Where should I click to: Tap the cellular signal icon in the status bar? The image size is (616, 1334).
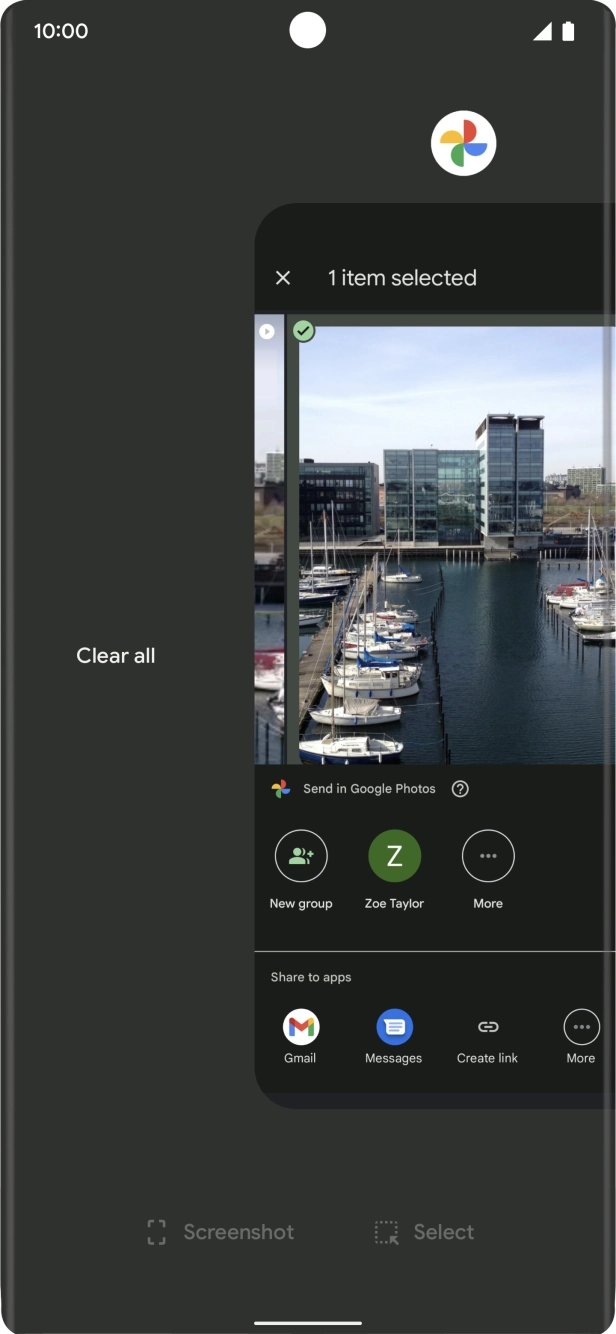(542, 31)
